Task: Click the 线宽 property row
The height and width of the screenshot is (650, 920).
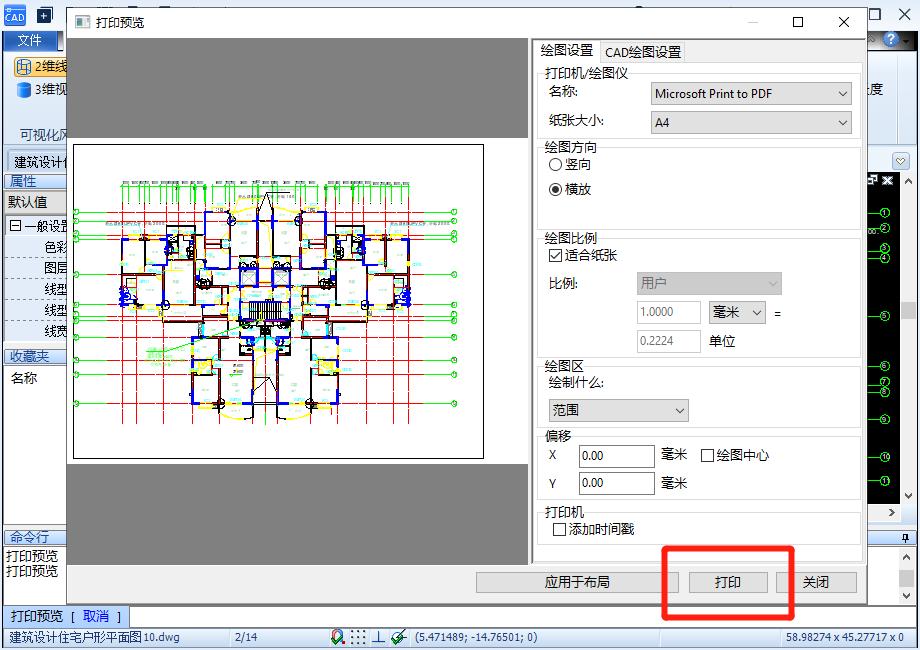Action: click(36, 331)
